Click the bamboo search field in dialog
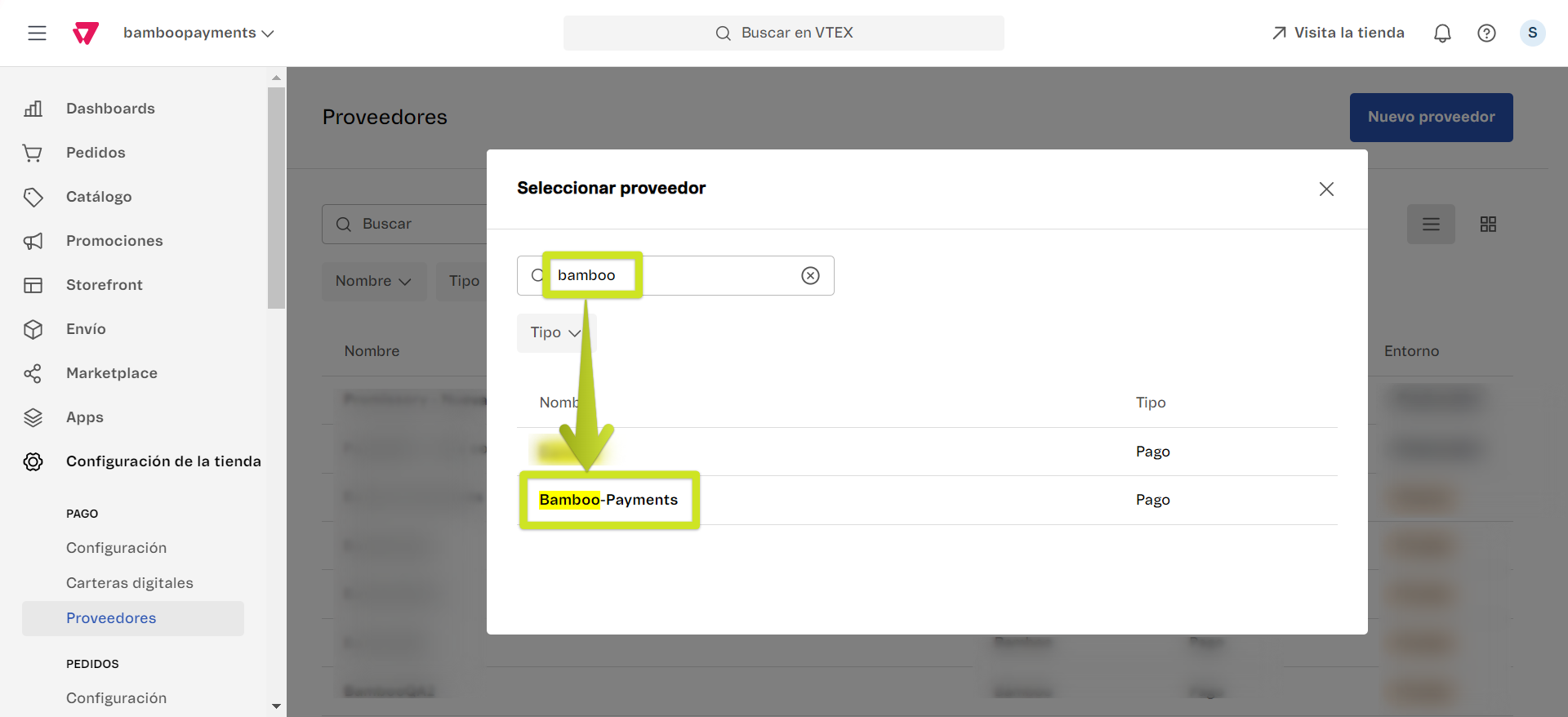 [675, 275]
